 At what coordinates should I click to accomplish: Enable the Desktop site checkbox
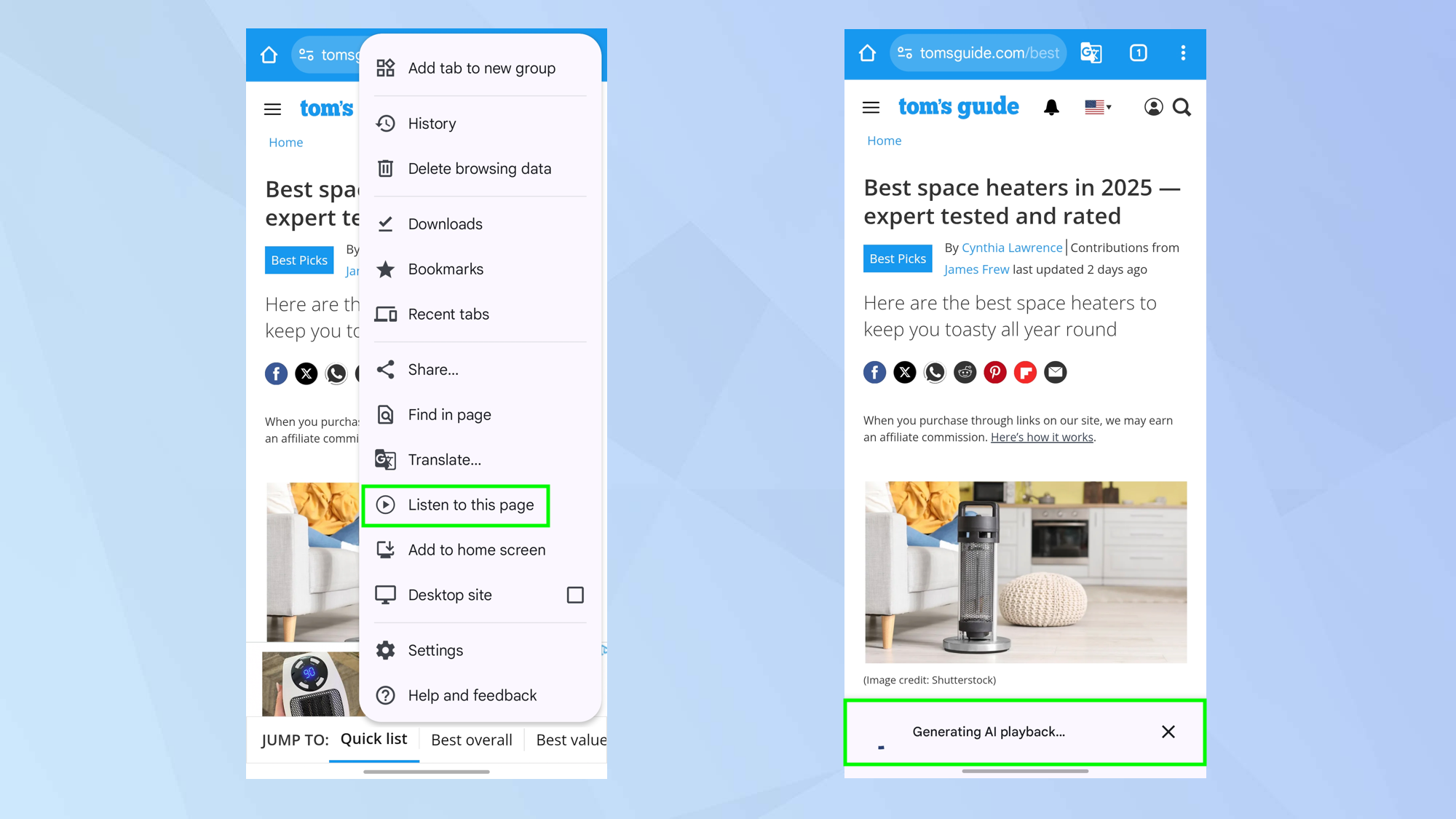click(575, 595)
